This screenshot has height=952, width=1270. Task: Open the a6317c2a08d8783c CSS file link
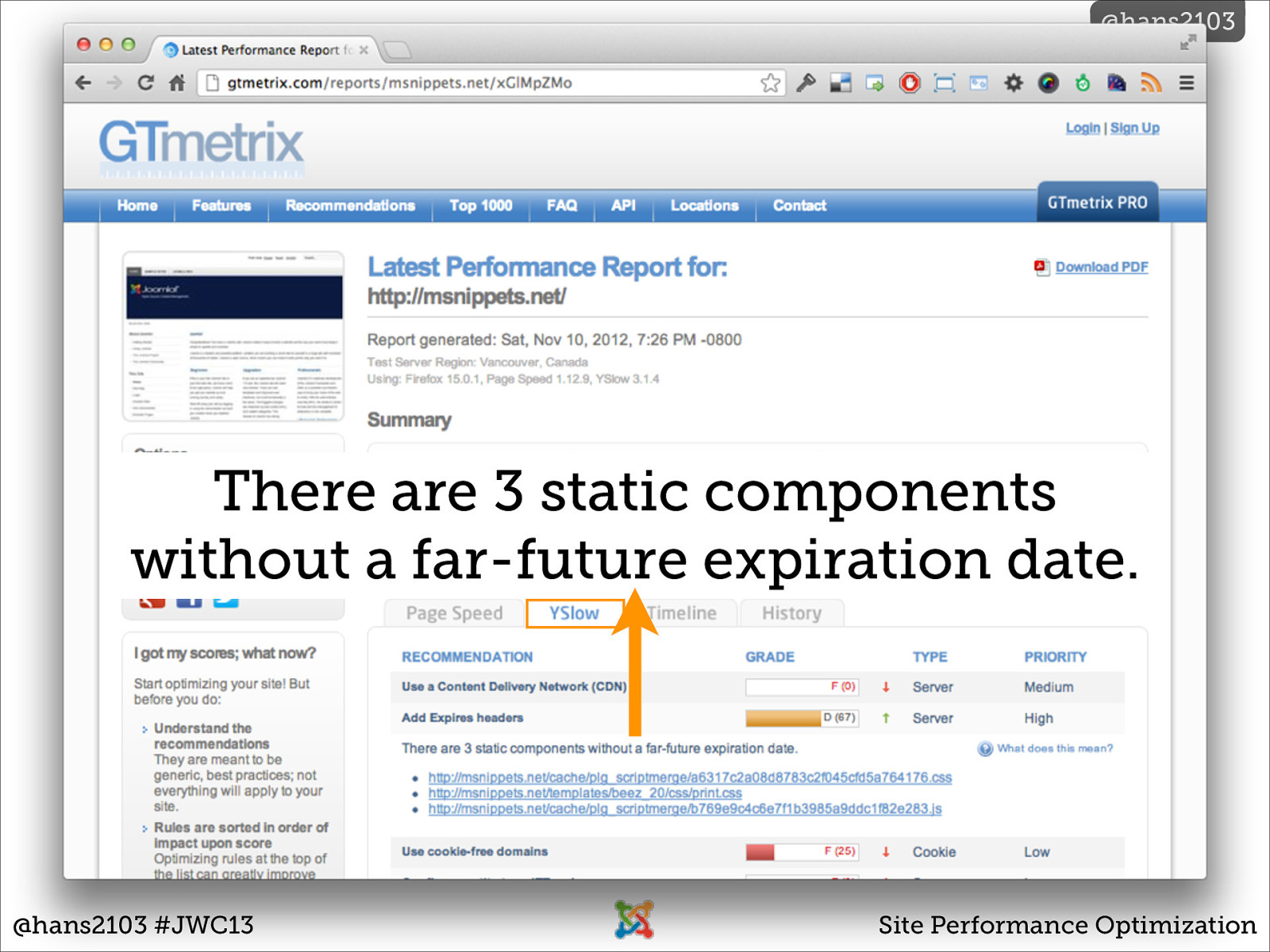point(690,777)
